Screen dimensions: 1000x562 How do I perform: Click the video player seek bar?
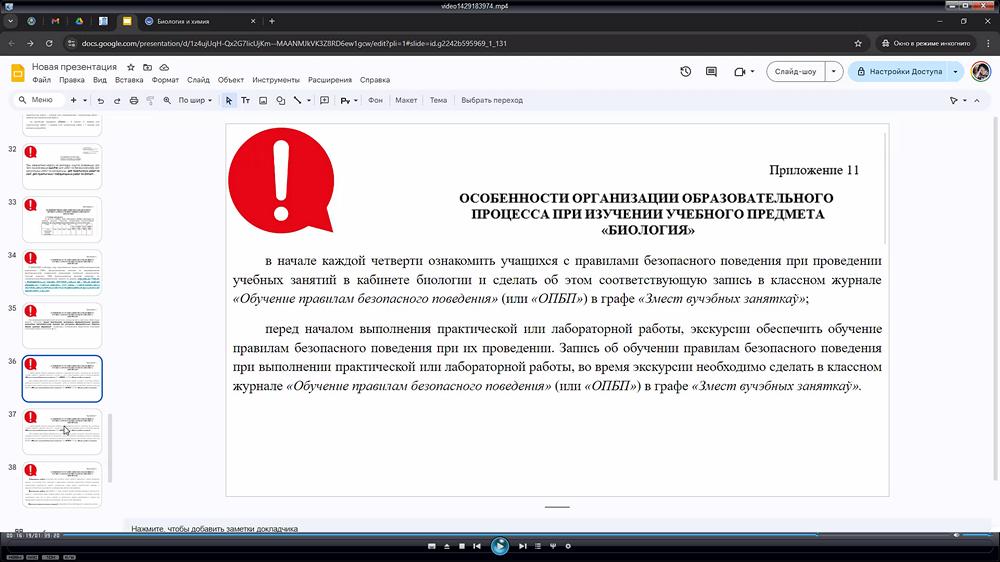click(x=500, y=535)
